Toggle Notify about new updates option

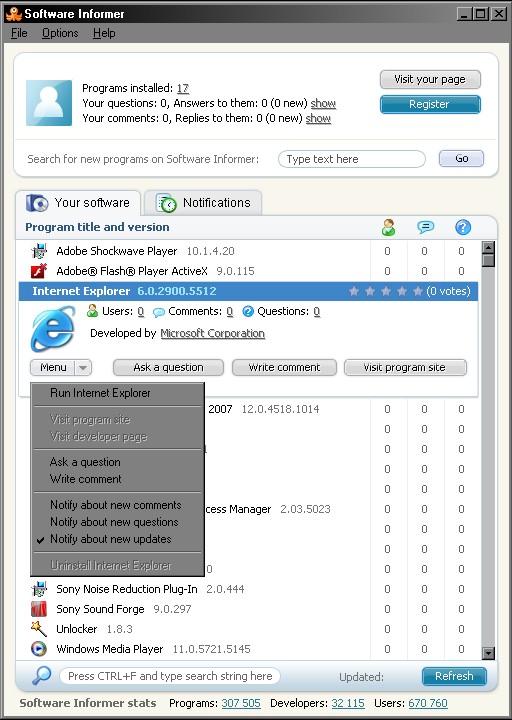[x=111, y=539]
